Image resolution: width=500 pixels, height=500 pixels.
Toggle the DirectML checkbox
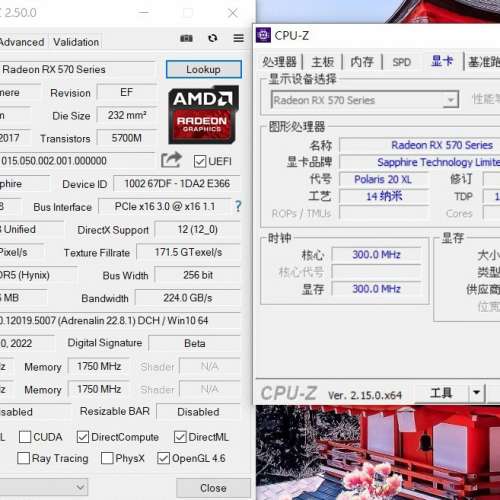click(180, 437)
